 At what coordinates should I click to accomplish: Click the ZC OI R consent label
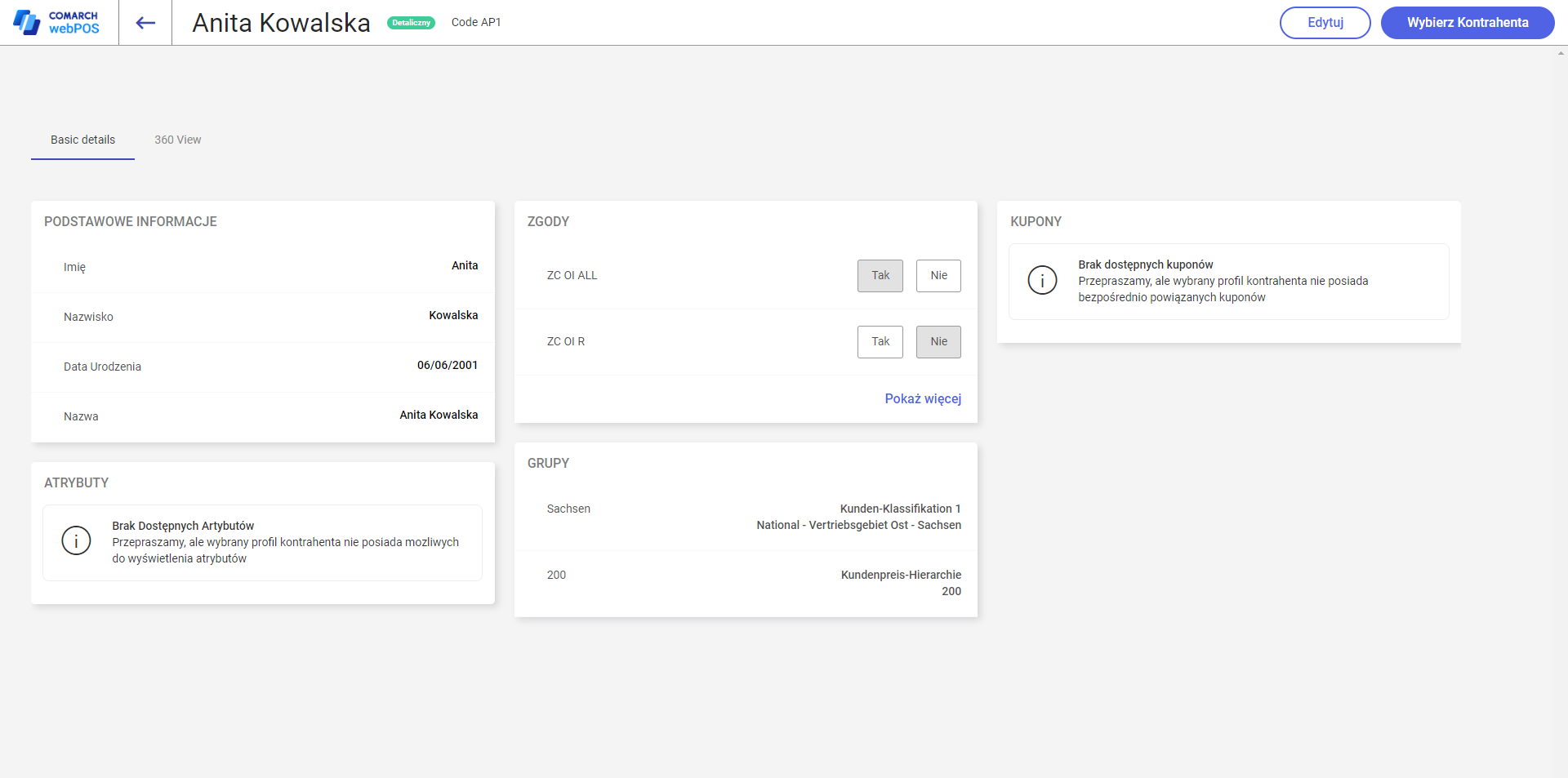[x=566, y=341]
